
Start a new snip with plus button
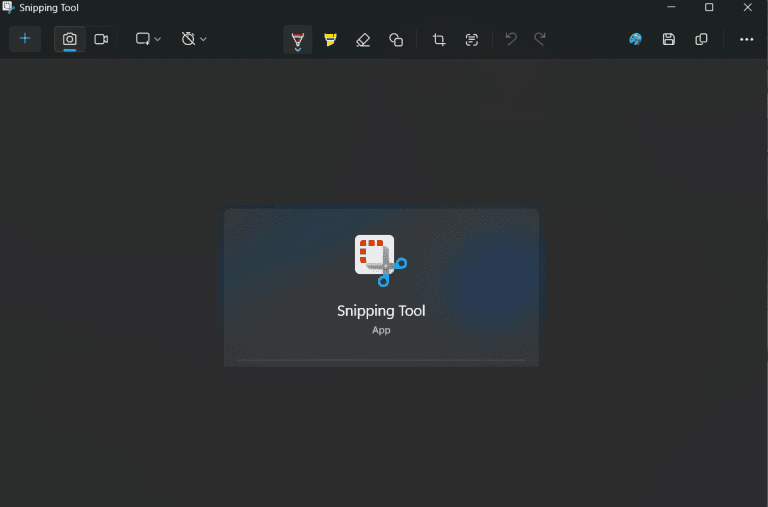(25, 39)
